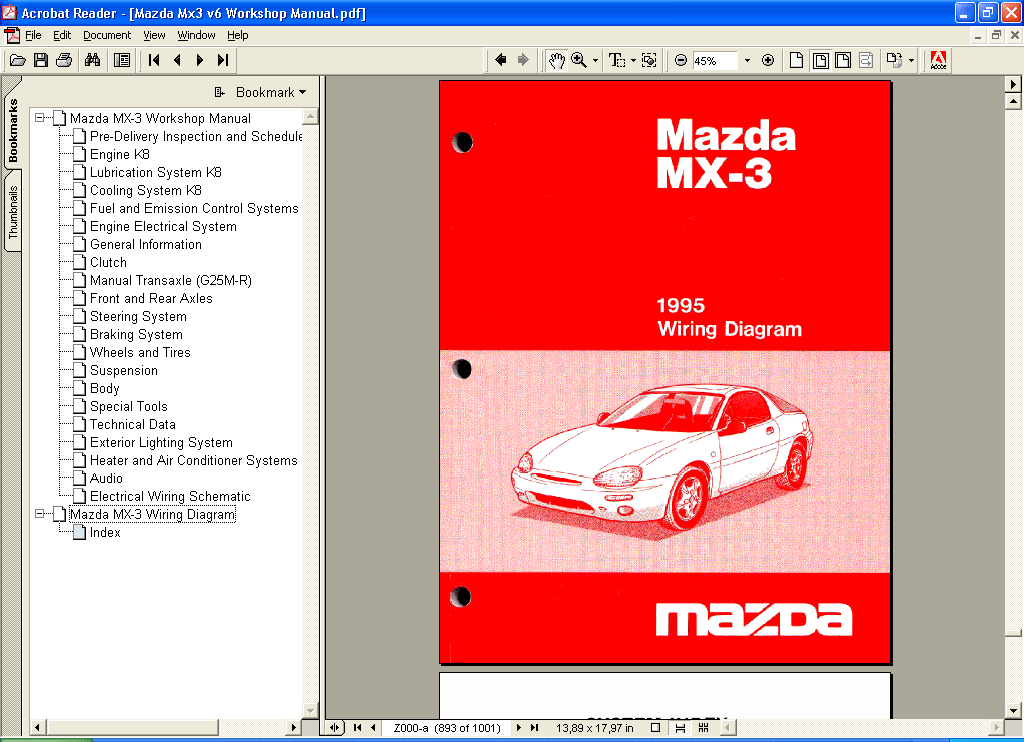This screenshot has height=742, width=1024.
Task: Collapse the Mazda MX-3 Workshop Manual tree
Action: click(x=40, y=118)
